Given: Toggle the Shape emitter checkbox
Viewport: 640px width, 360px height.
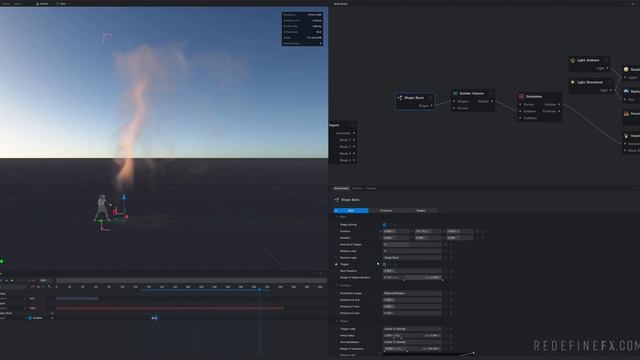Looking at the screenshot, I should tap(384, 224).
